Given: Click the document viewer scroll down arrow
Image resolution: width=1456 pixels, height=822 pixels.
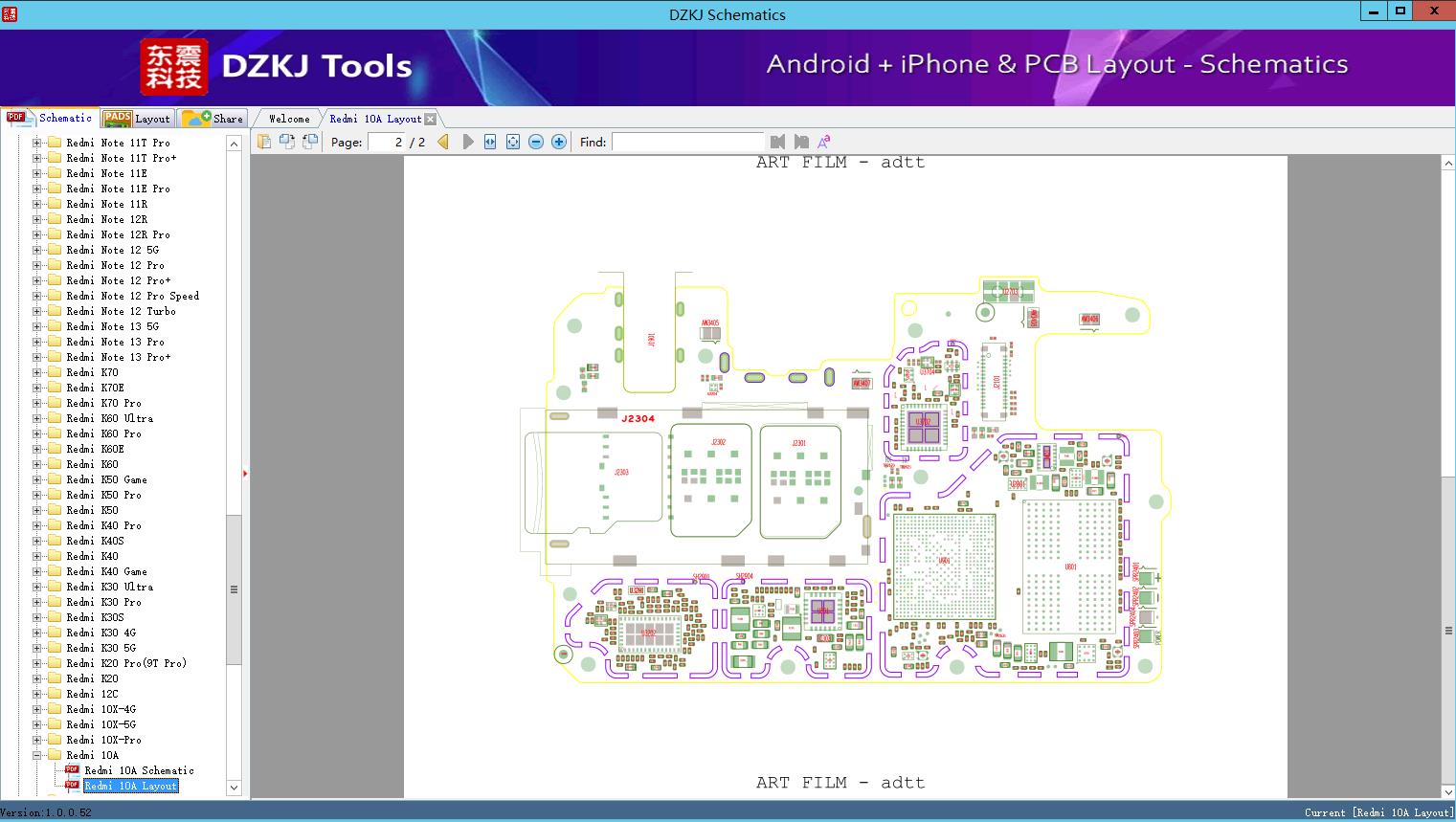Looking at the screenshot, I should pos(1447,791).
